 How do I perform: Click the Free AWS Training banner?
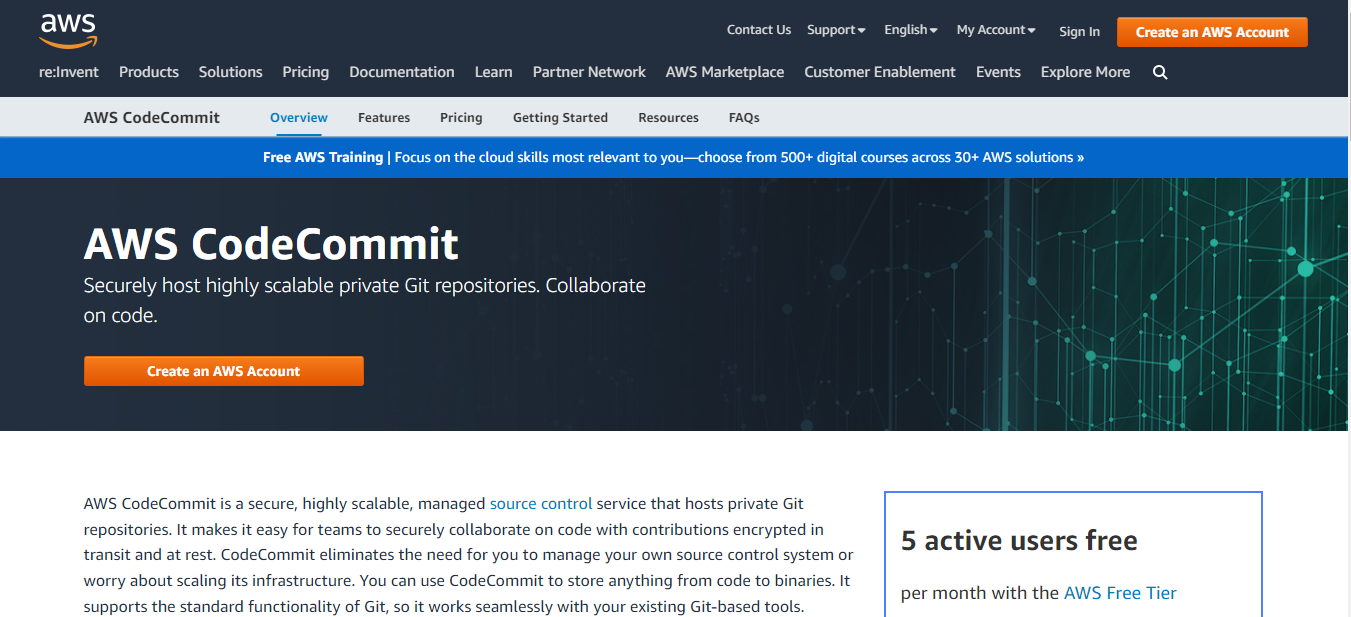(x=673, y=157)
